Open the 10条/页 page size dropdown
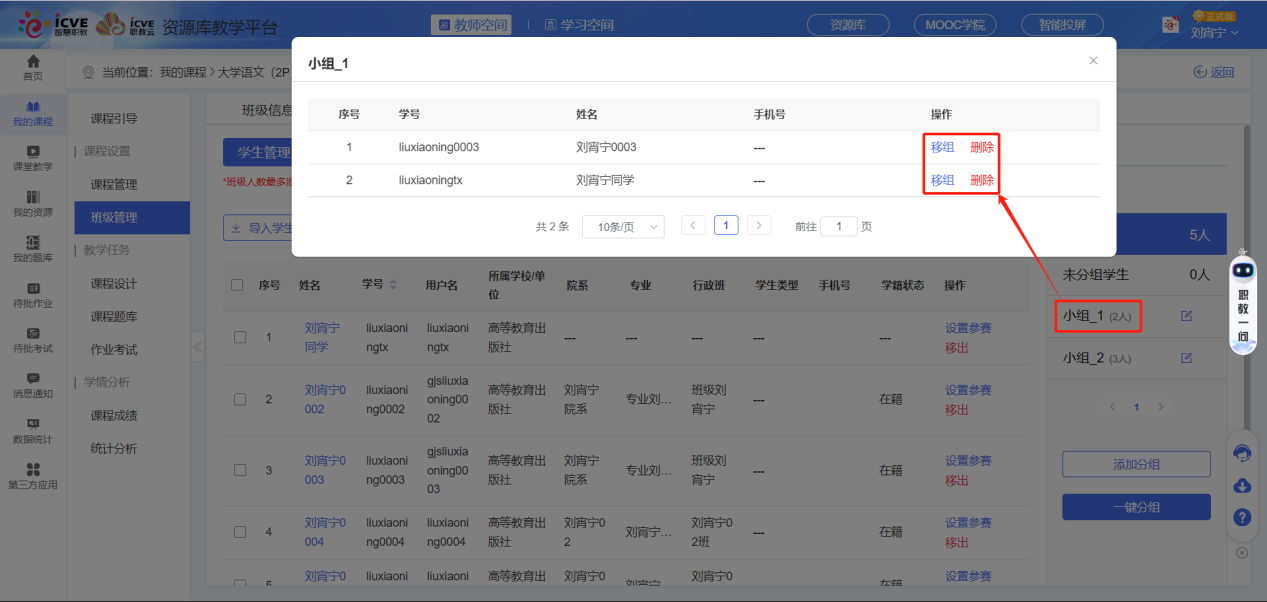 (623, 227)
